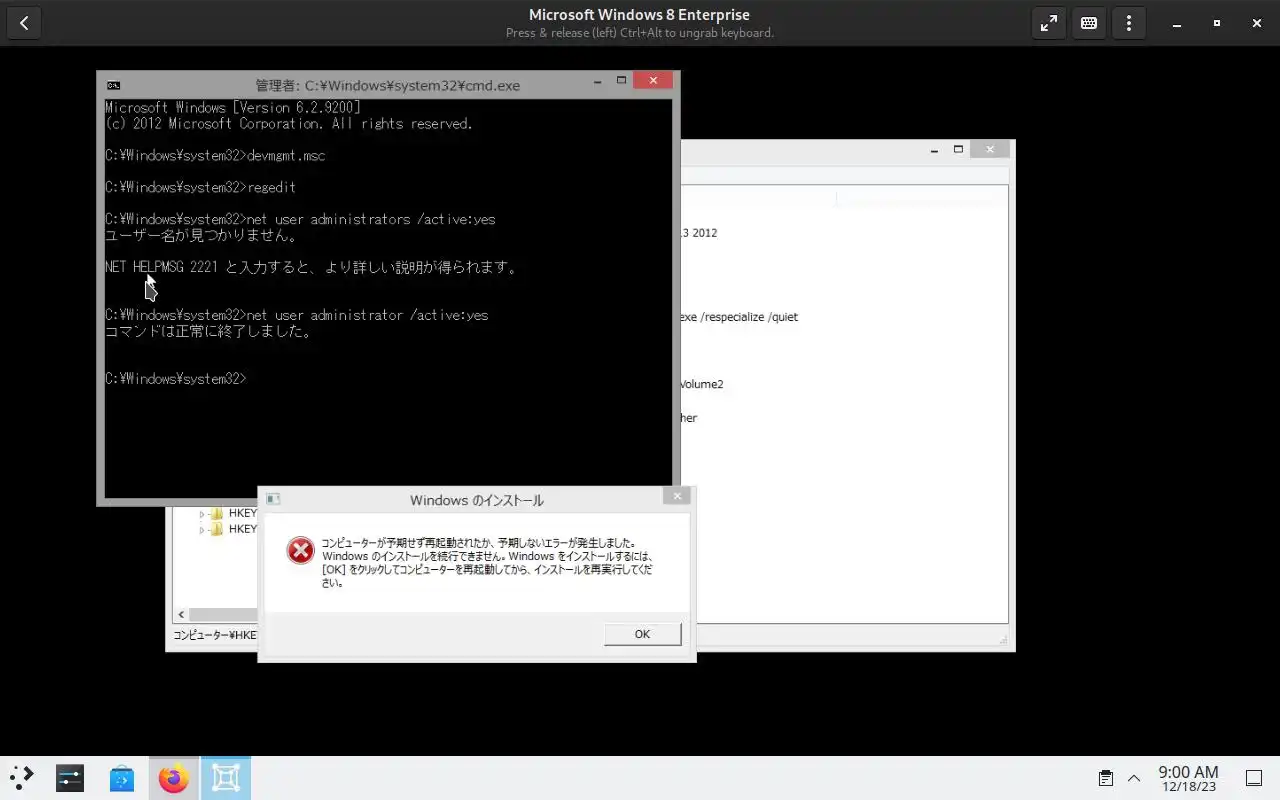The image size is (1280, 800).
Task: Click the registry tree's left scroll arrow
Action: 181,614
